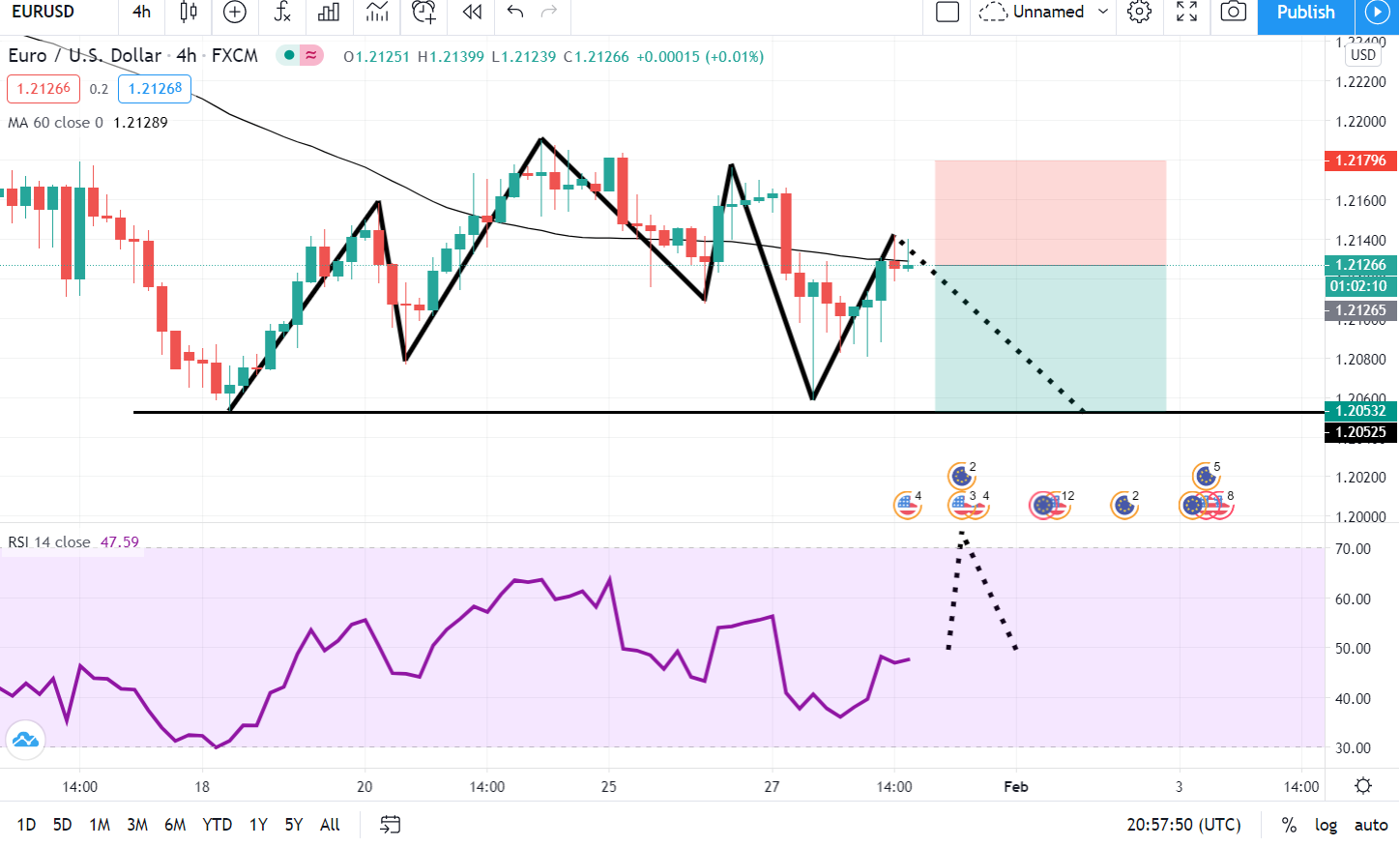
Task: Click the USD currency label on price axis
Action: click(1363, 55)
